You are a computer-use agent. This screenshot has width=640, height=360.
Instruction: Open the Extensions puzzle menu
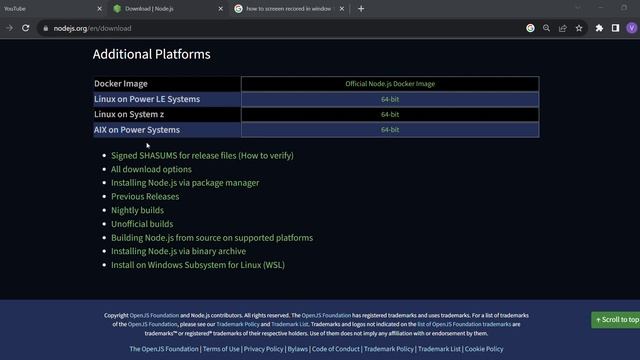(x=599, y=28)
